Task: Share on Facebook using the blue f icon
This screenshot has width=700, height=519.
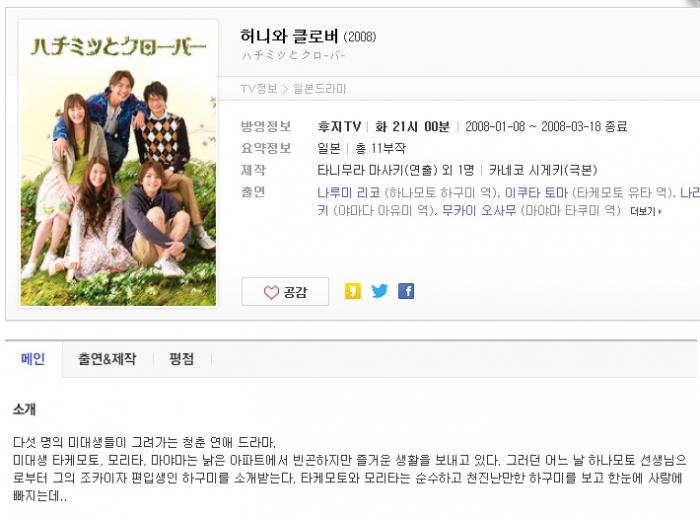Action: [x=406, y=291]
